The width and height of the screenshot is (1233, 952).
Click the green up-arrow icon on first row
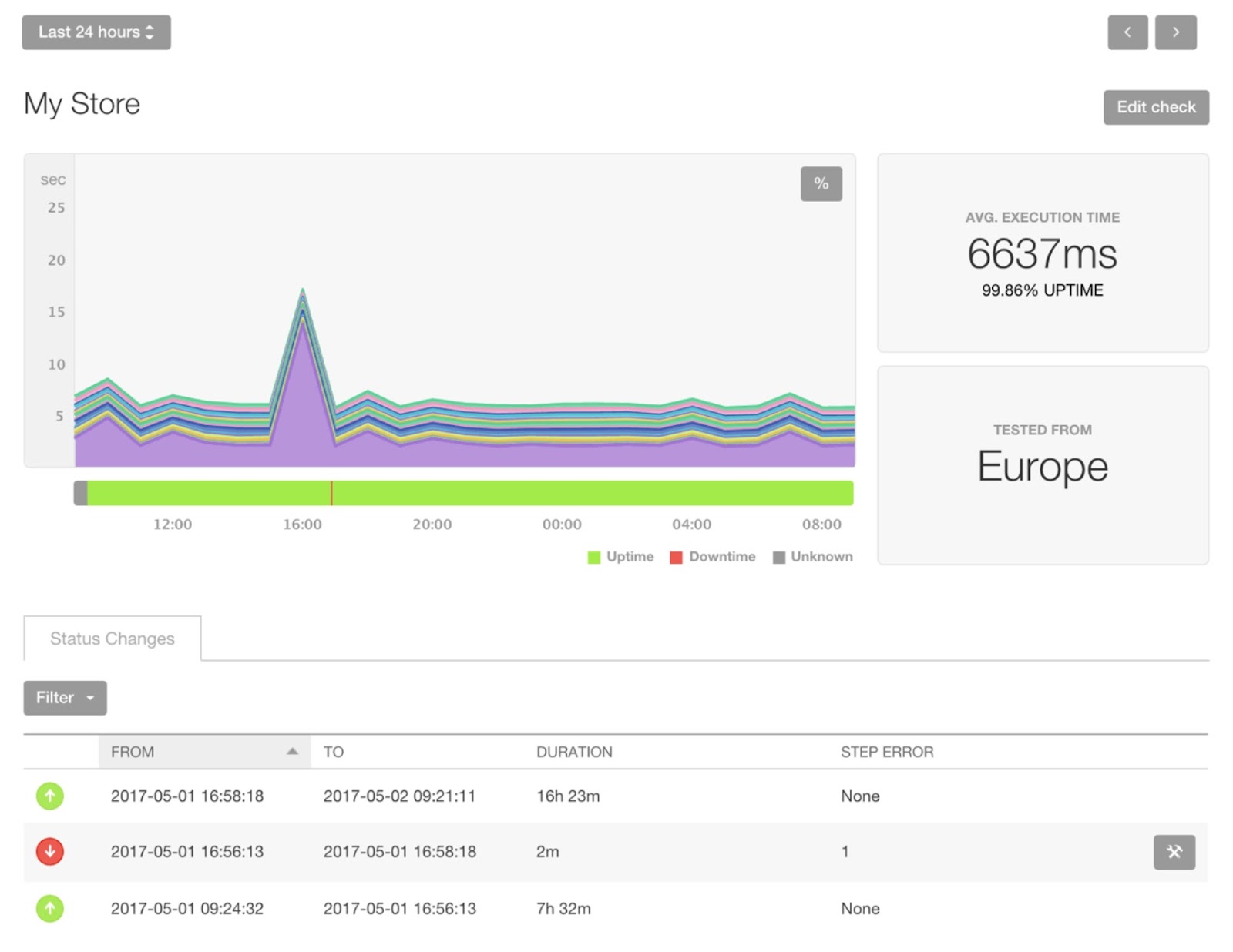click(50, 796)
